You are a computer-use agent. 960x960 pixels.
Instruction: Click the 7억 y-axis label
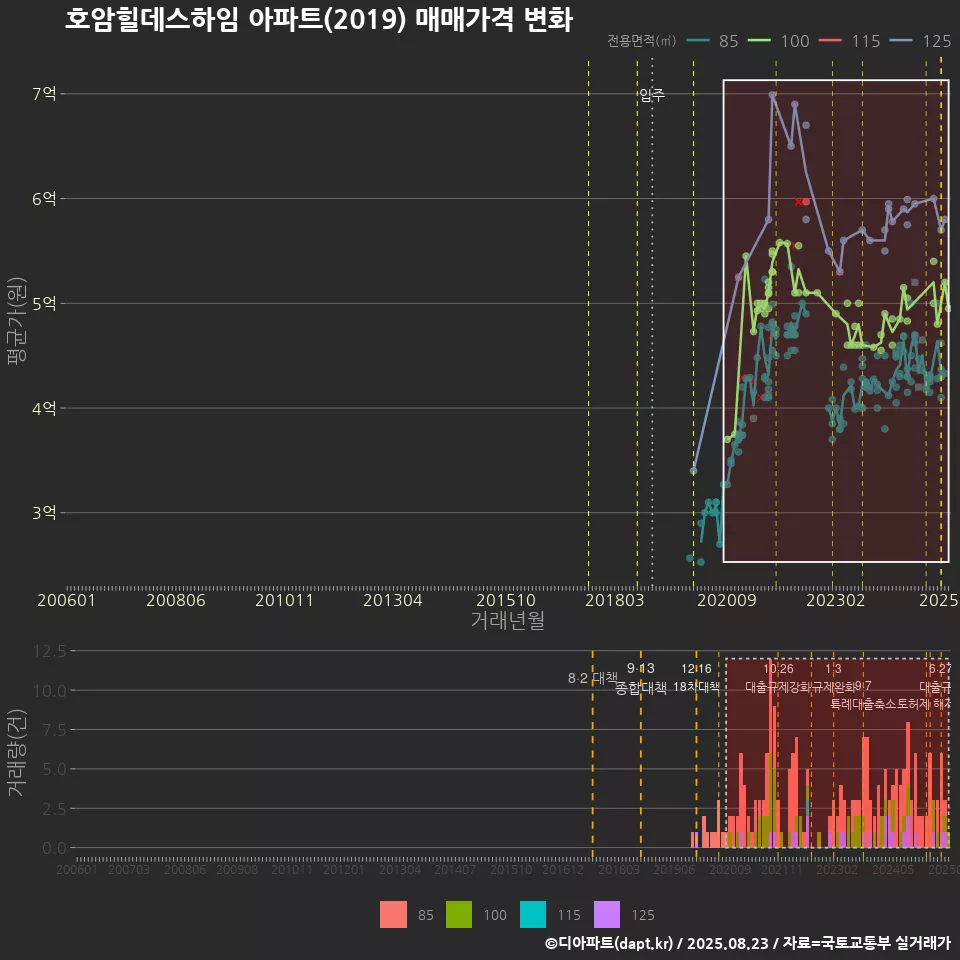[44, 94]
